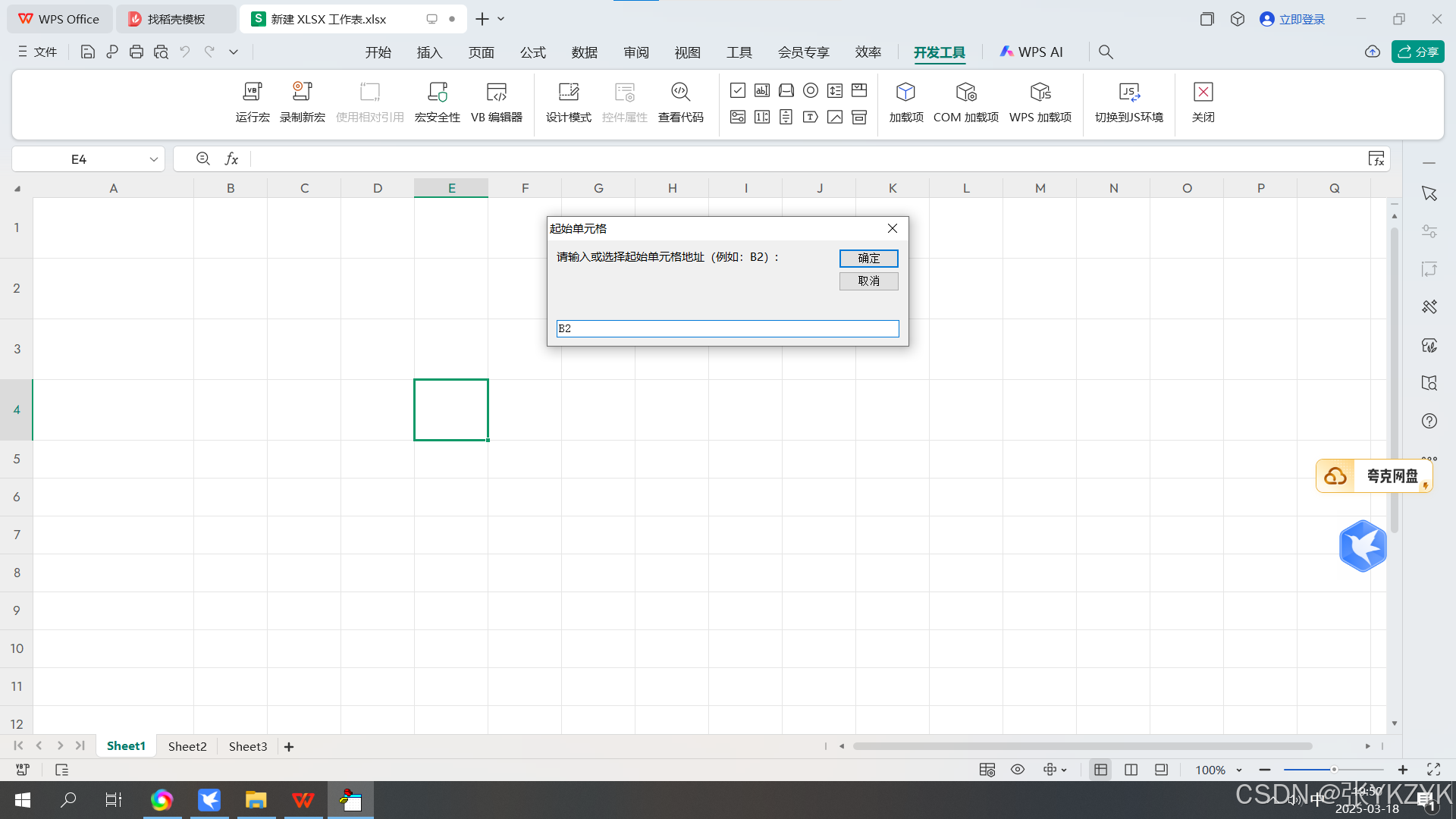Click the Record New Macro (录制新宏) icon
1456x819 pixels.
tap(302, 102)
